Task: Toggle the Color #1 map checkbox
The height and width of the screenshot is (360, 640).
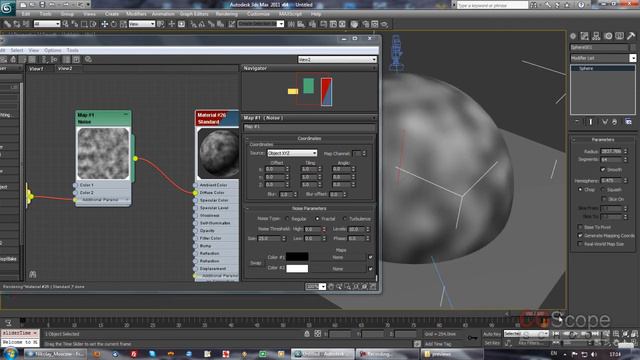Action: click(370, 257)
